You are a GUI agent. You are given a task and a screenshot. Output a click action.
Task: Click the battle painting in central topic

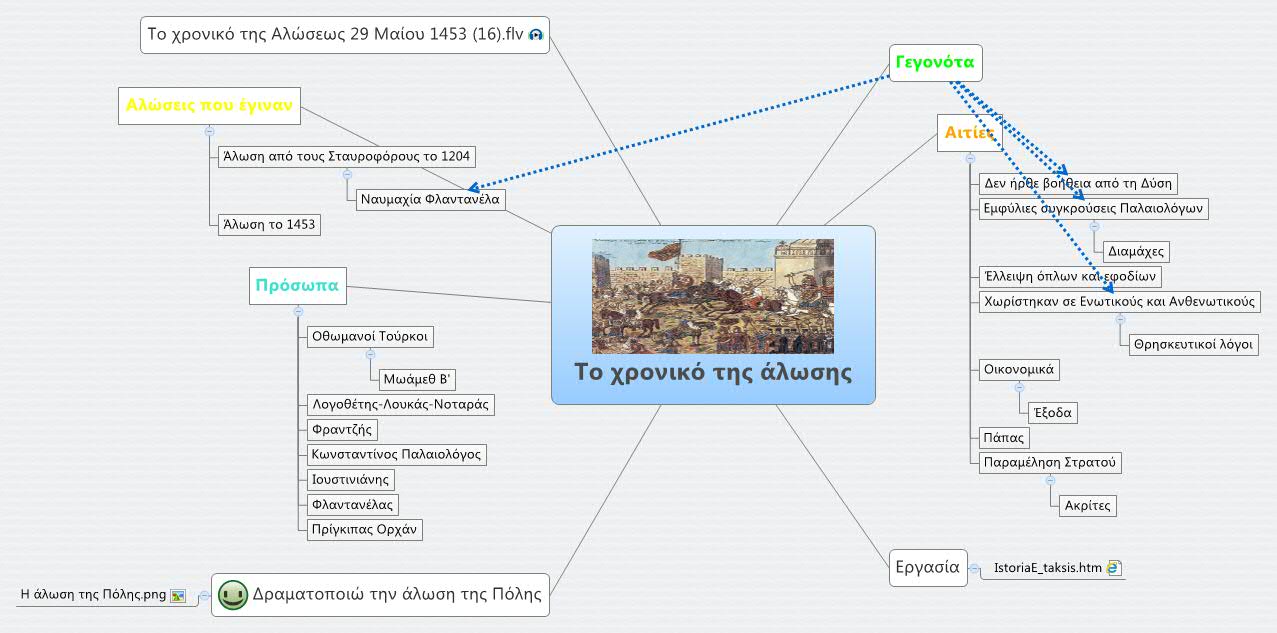click(x=712, y=296)
